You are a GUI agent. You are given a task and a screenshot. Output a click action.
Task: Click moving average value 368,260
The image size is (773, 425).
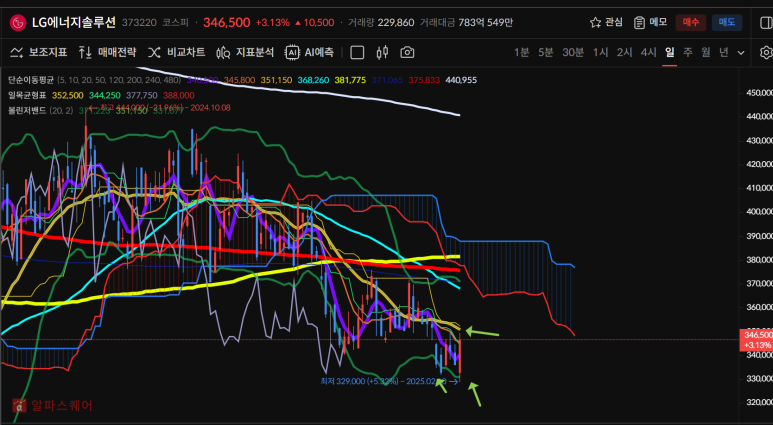[313, 80]
